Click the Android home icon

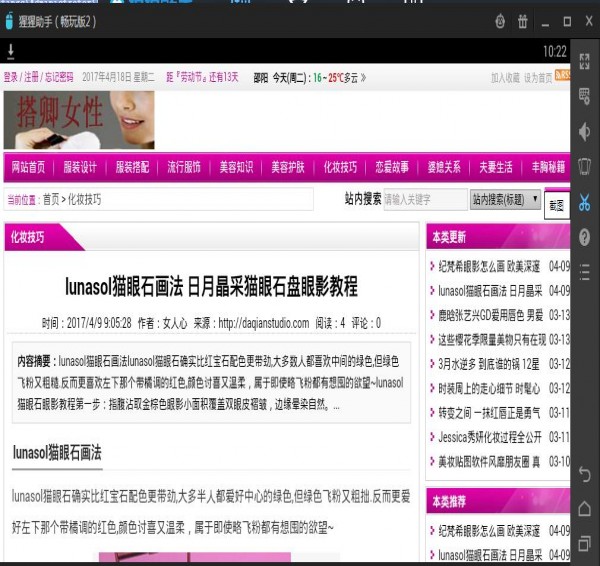584,509
